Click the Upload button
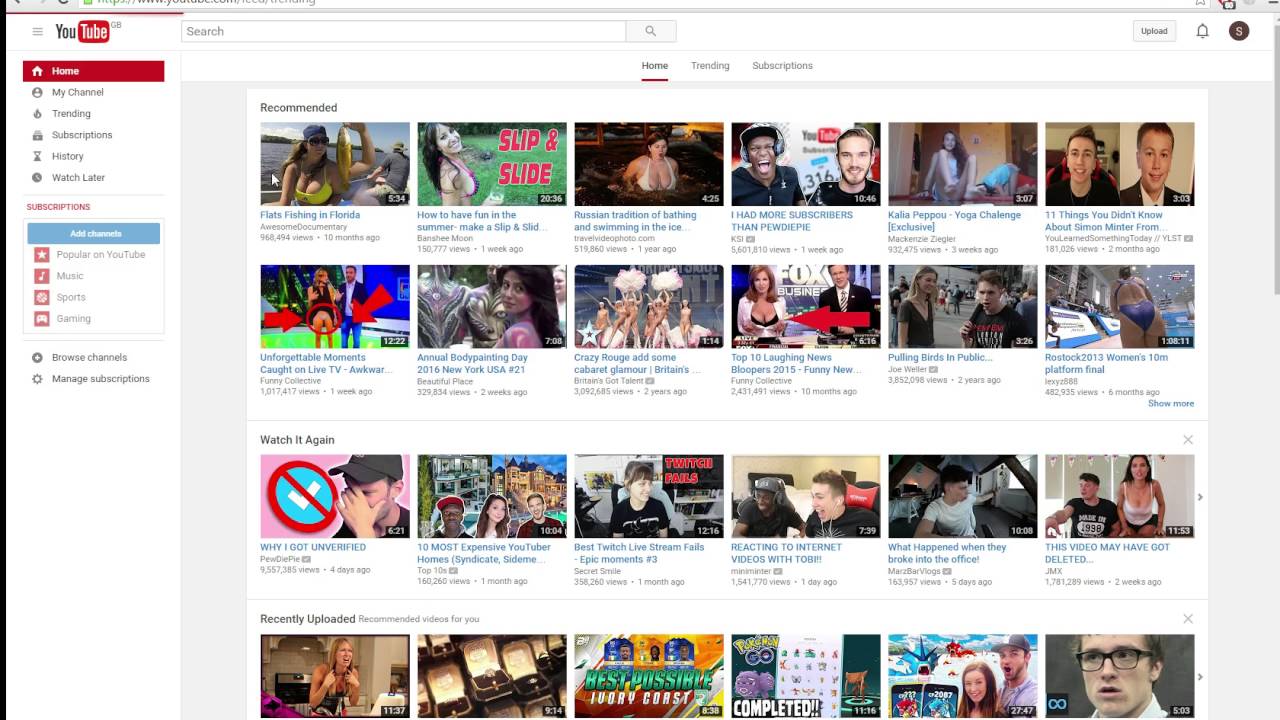 click(x=1154, y=31)
